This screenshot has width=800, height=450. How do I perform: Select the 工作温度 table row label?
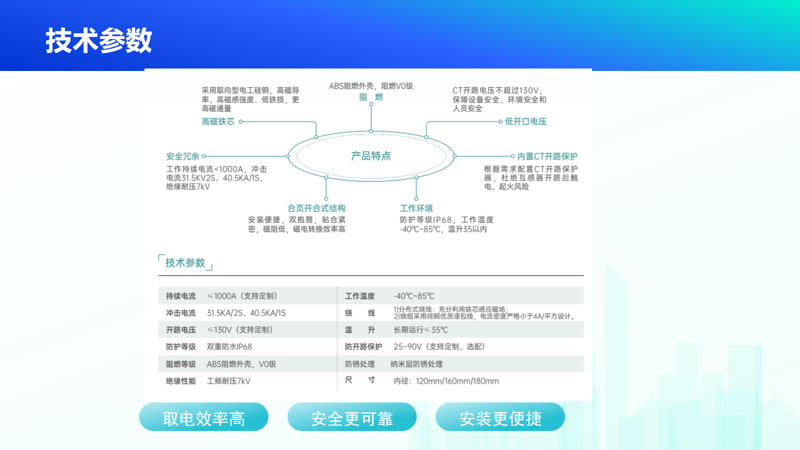(x=360, y=296)
